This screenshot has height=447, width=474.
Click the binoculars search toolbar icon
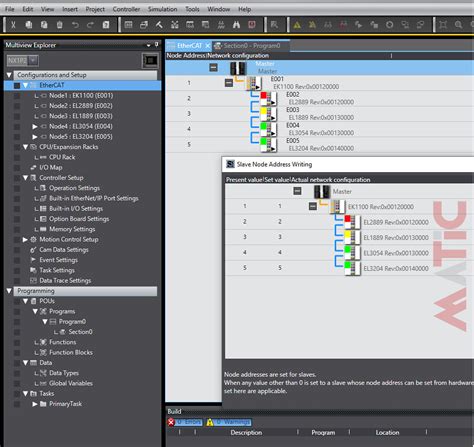click(x=236, y=25)
